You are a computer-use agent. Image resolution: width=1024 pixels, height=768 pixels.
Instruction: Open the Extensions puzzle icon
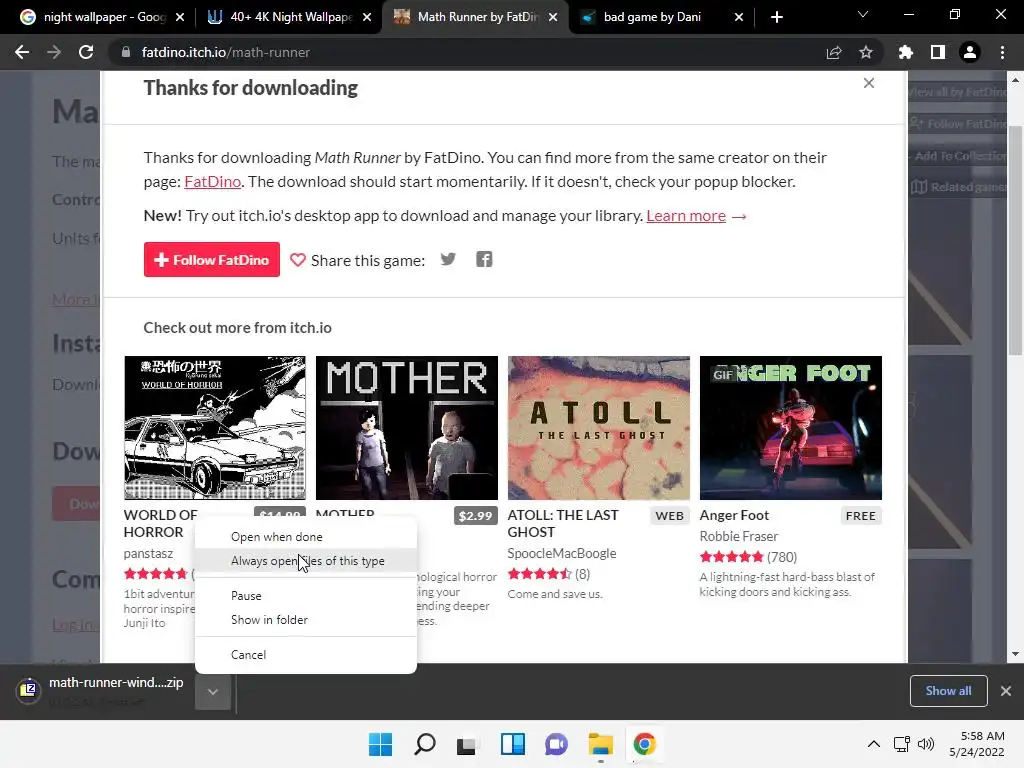click(x=906, y=52)
